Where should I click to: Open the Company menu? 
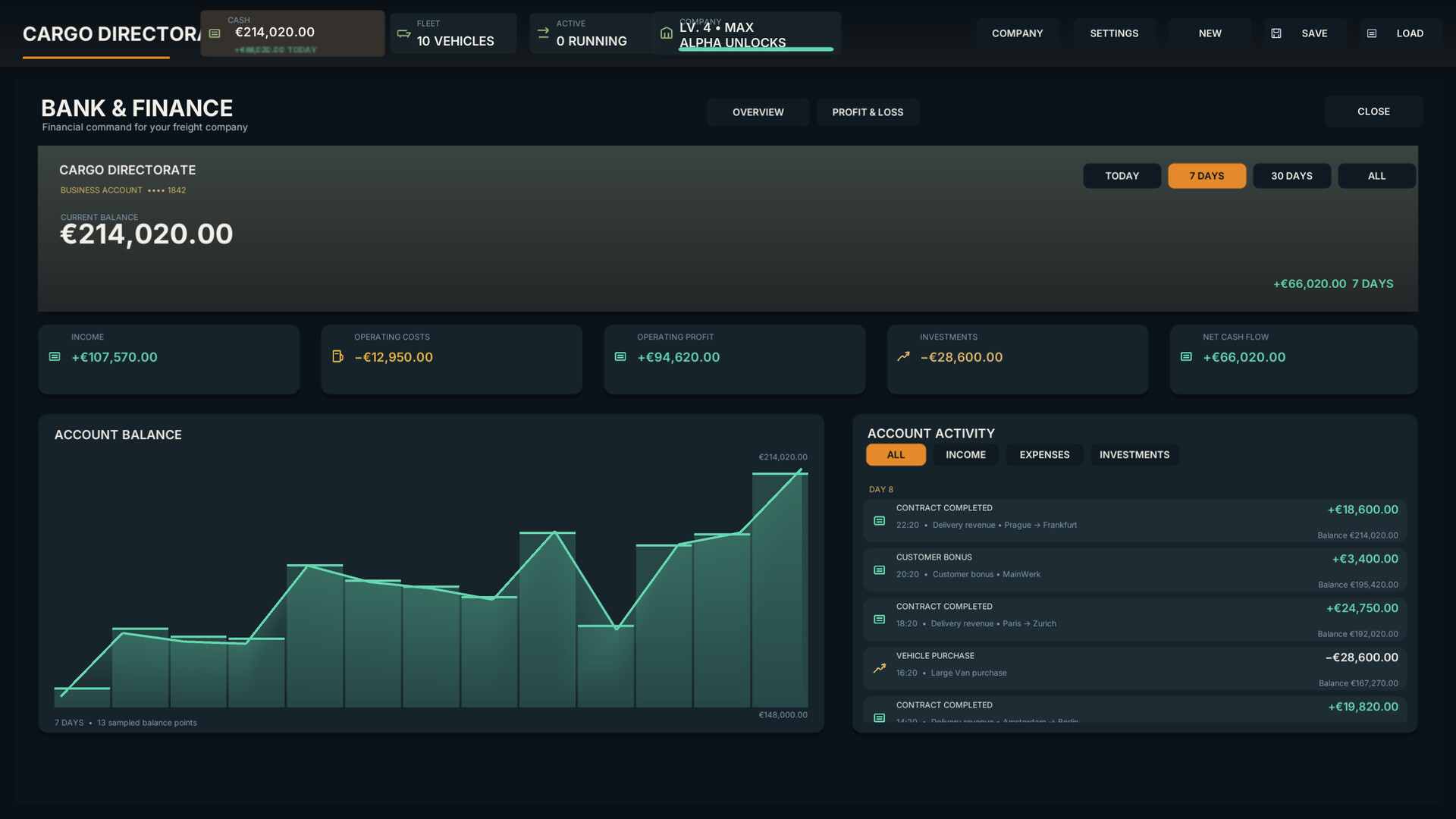(1017, 33)
